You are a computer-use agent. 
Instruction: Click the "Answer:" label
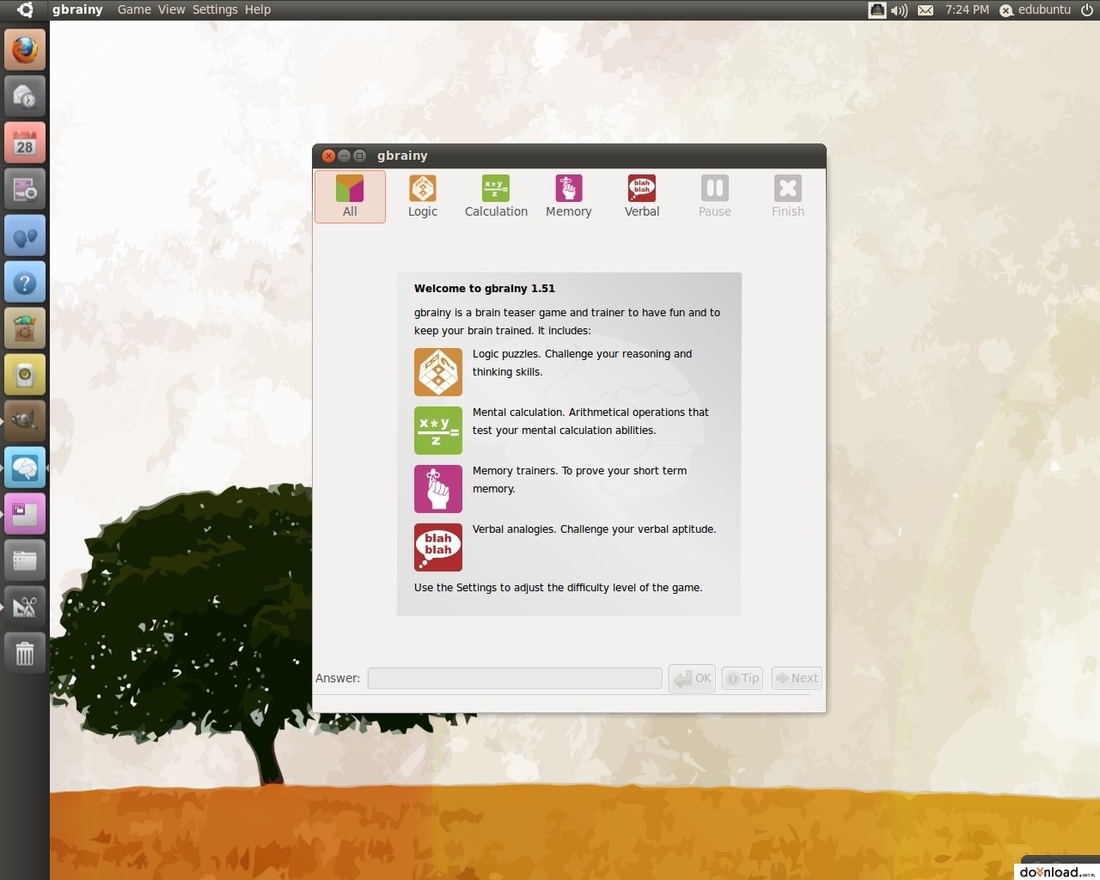tap(337, 678)
